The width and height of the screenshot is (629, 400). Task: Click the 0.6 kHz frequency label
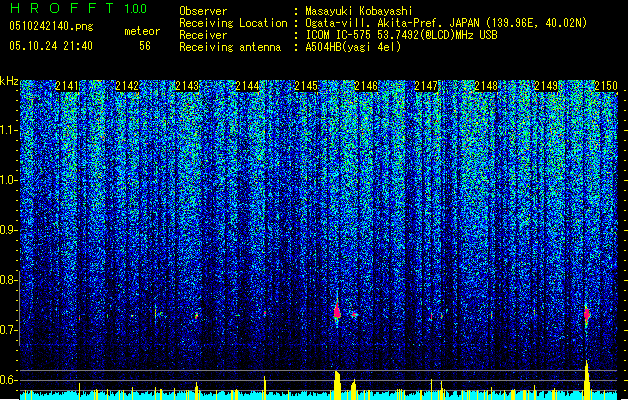tap(8, 380)
